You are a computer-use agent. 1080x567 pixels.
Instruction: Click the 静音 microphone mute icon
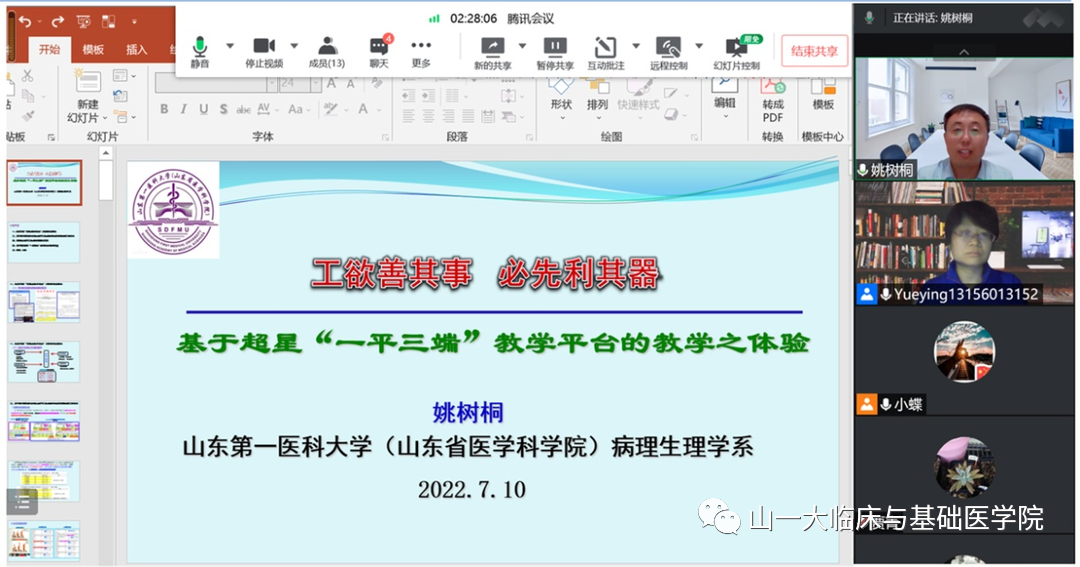[200, 46]
